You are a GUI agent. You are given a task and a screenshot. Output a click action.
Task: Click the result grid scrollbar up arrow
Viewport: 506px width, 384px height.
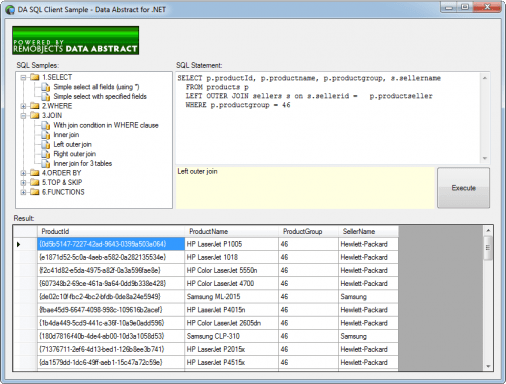point(488,230)
